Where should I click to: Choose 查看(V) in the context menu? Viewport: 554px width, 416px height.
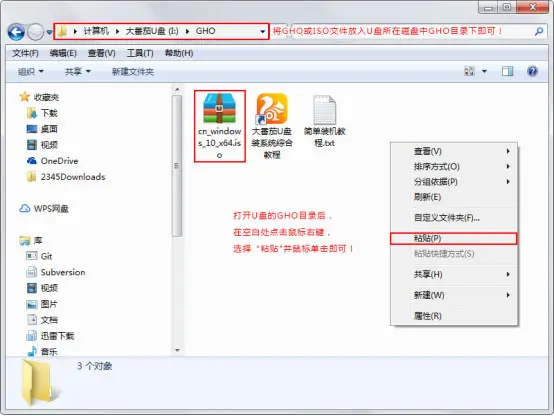click(x=454, y=151)
